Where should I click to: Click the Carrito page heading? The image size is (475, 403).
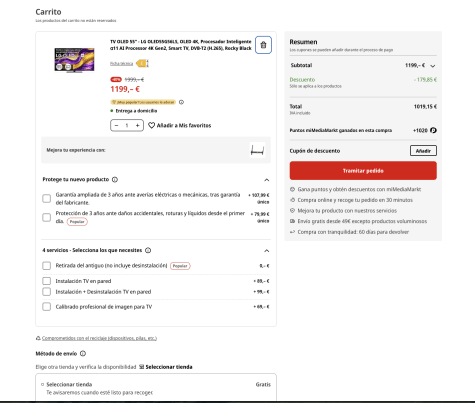point(48,12)
